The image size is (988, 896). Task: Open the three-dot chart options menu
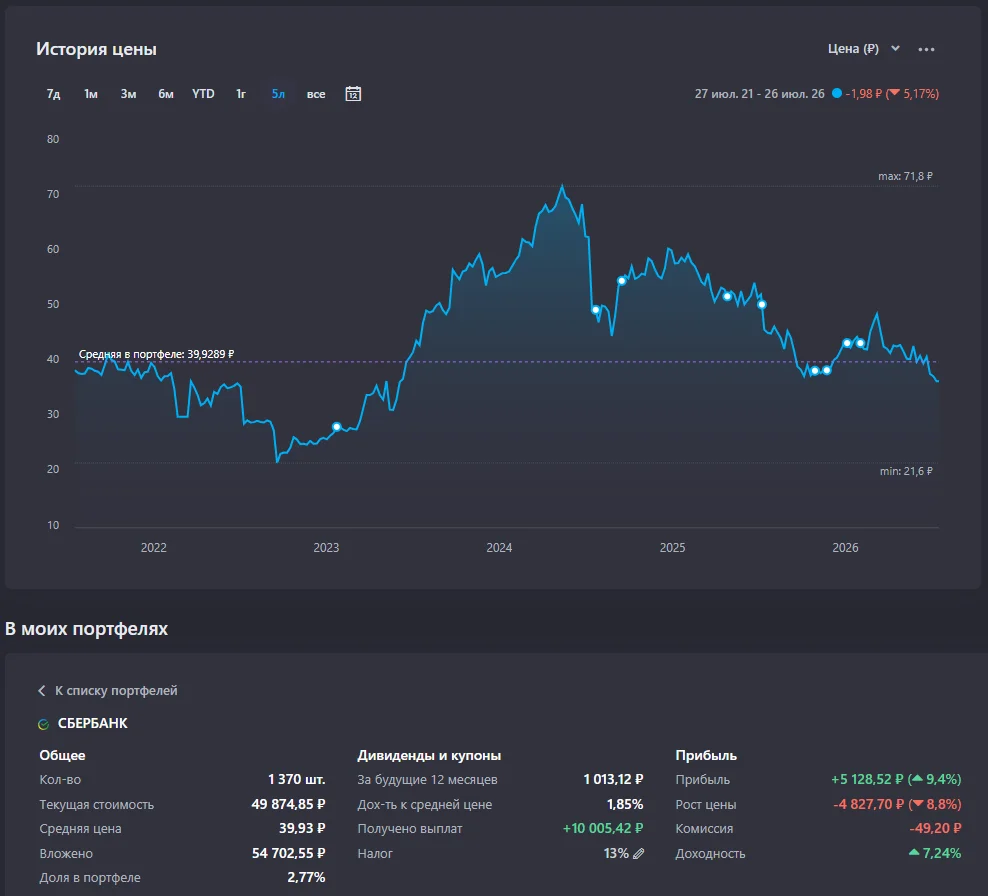coord(926,49)
